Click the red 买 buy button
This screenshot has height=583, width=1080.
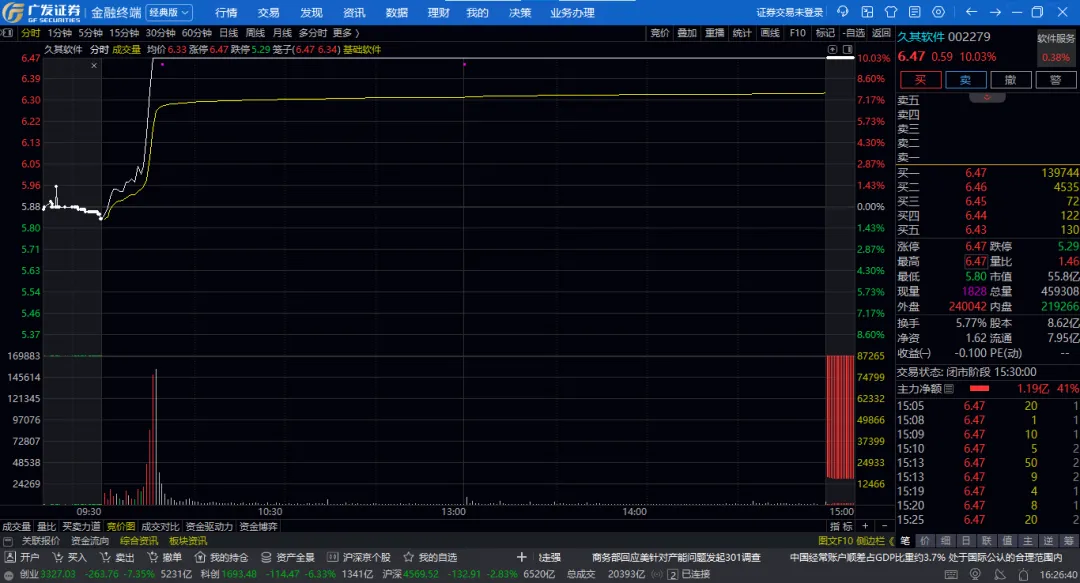(x=920, y=80)
